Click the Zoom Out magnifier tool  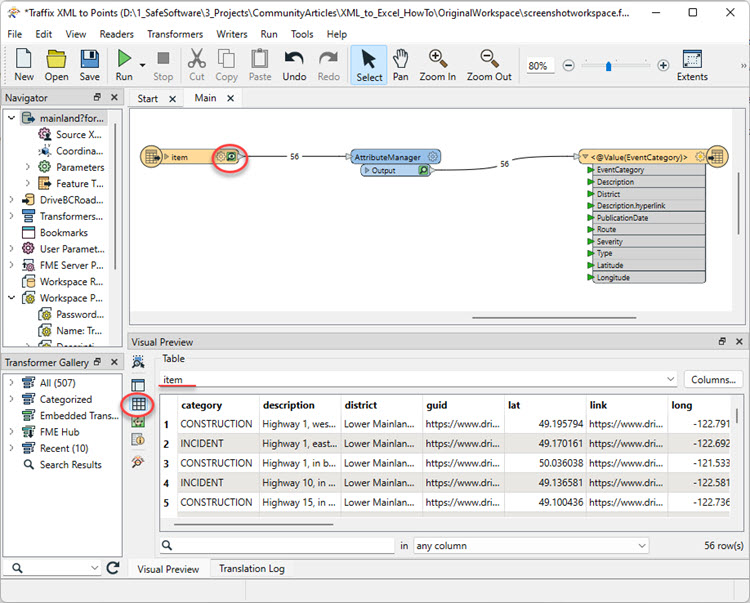(x=489, y=65)
